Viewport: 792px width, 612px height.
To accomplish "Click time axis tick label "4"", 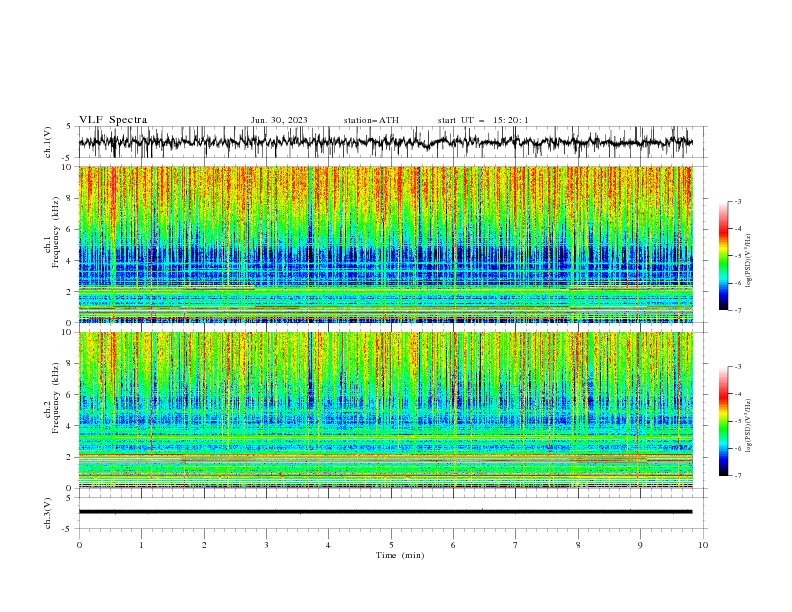I will 328,545.
